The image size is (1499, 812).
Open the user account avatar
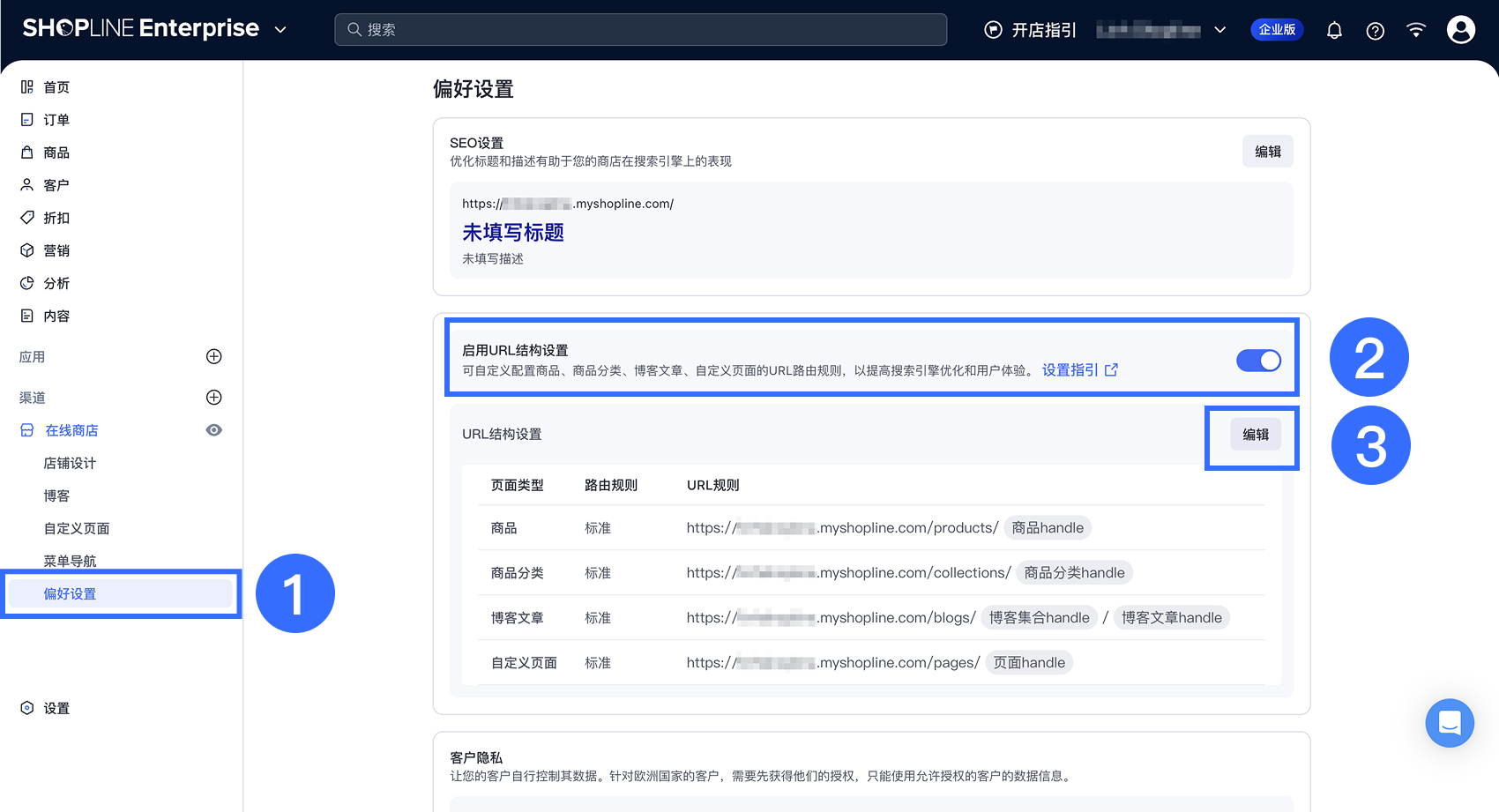(1460, 30)
